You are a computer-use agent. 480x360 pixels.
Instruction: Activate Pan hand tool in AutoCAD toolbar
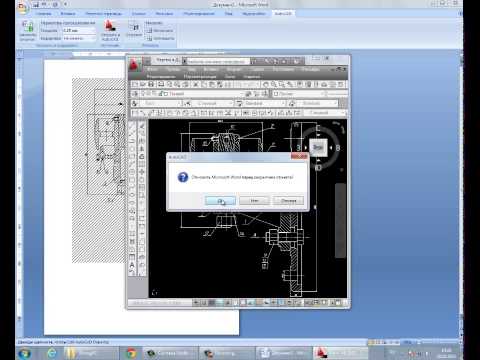pyautogui.click(x=266, y=84)
